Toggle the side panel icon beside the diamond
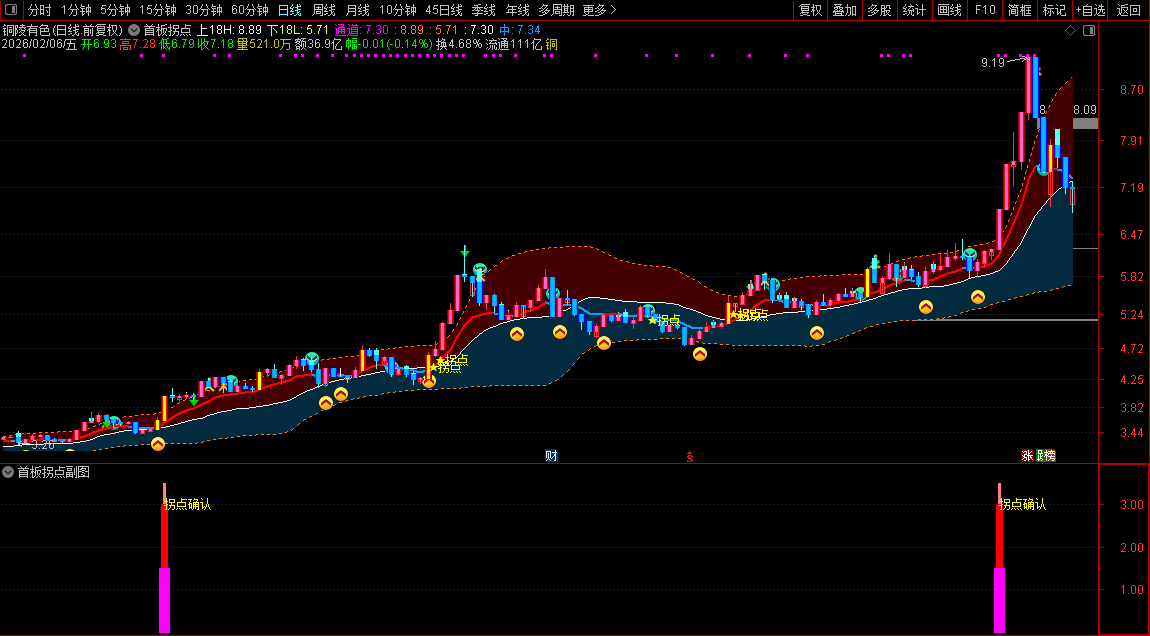The width and height of the screenshot is (1150, 636). pos(1089,31)
